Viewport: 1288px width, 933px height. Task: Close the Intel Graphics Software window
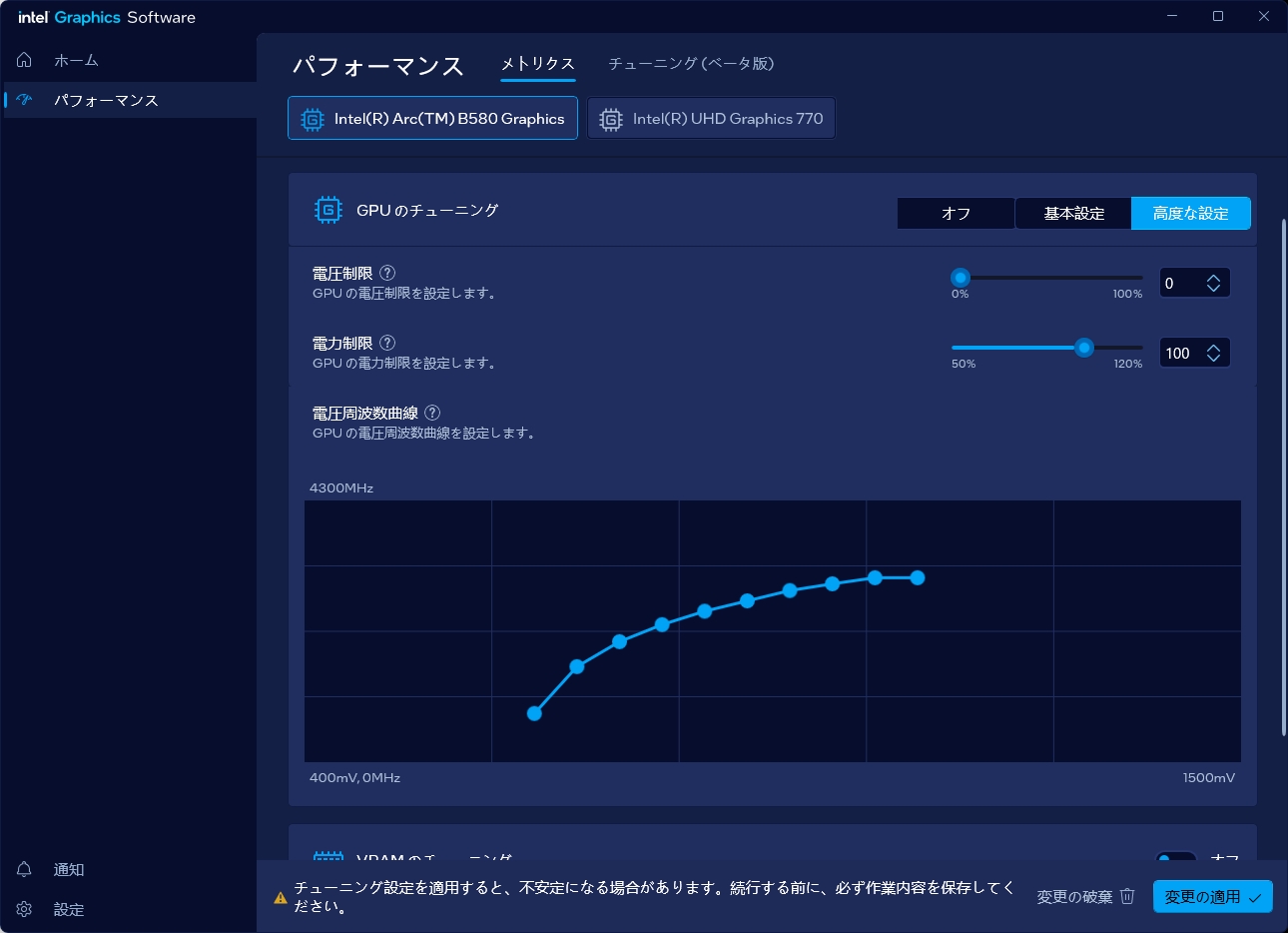click(1264, 16)
